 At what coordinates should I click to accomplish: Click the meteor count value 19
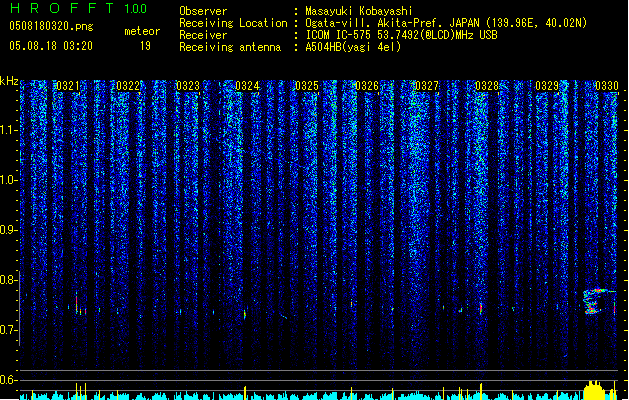[145, 46]
